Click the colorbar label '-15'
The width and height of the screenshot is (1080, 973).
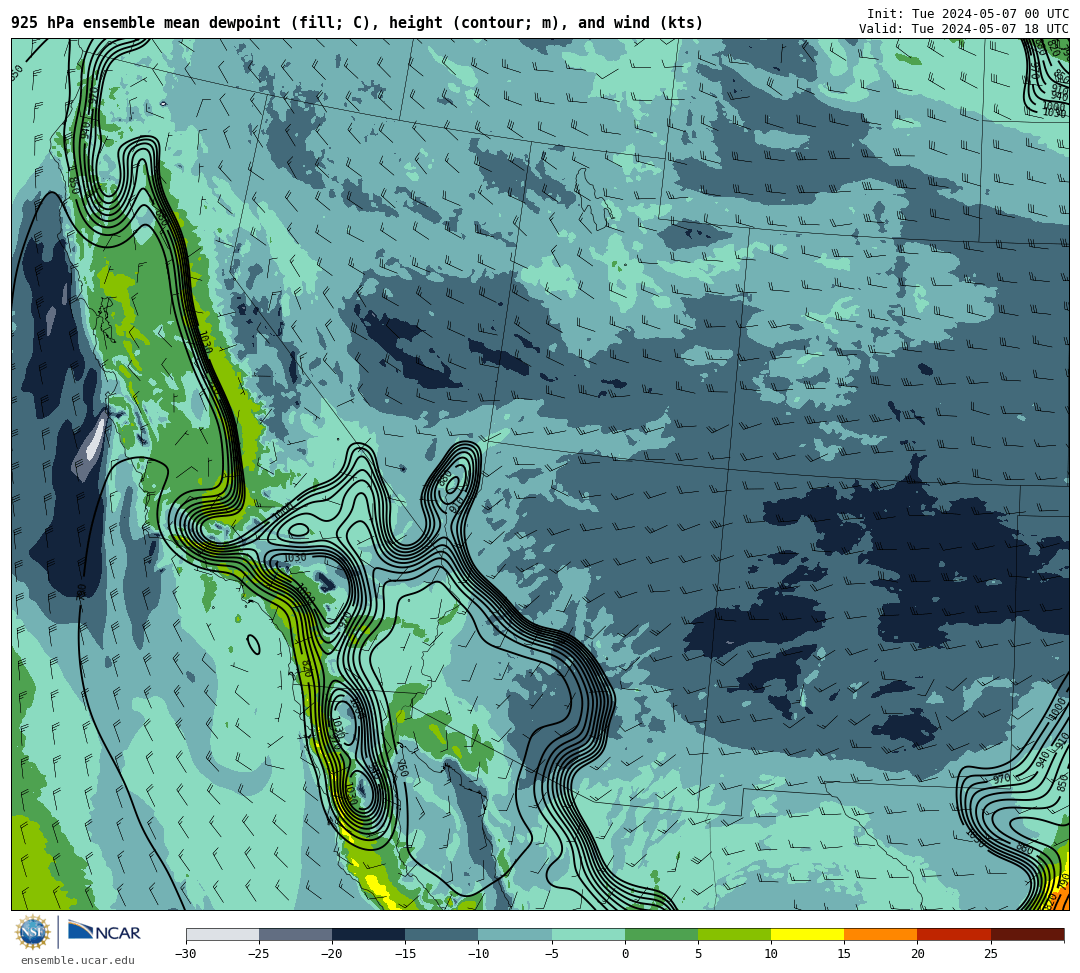click(404, 954)
